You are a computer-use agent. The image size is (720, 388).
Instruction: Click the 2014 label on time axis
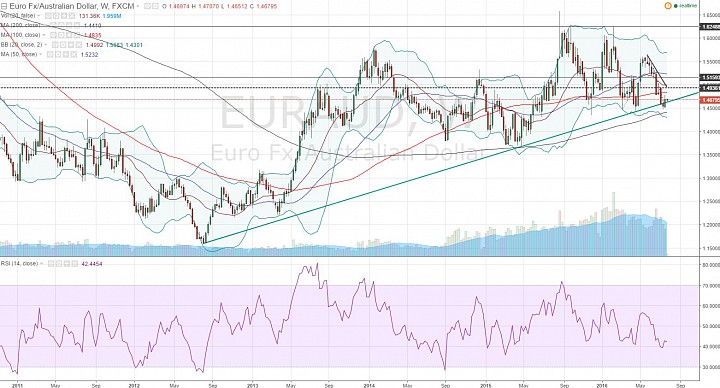point(370,385)
